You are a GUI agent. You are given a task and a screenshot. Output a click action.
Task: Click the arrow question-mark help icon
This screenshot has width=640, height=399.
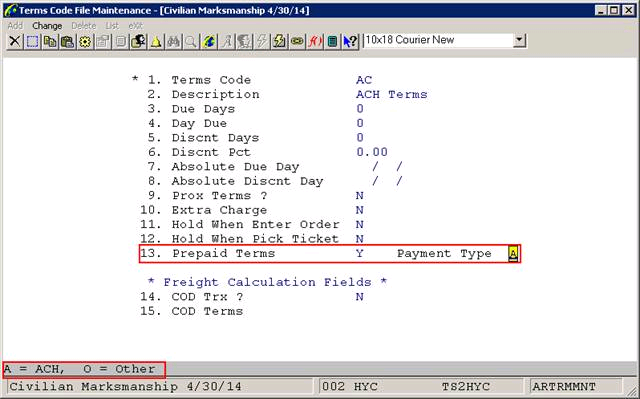(x=350, y=41)
